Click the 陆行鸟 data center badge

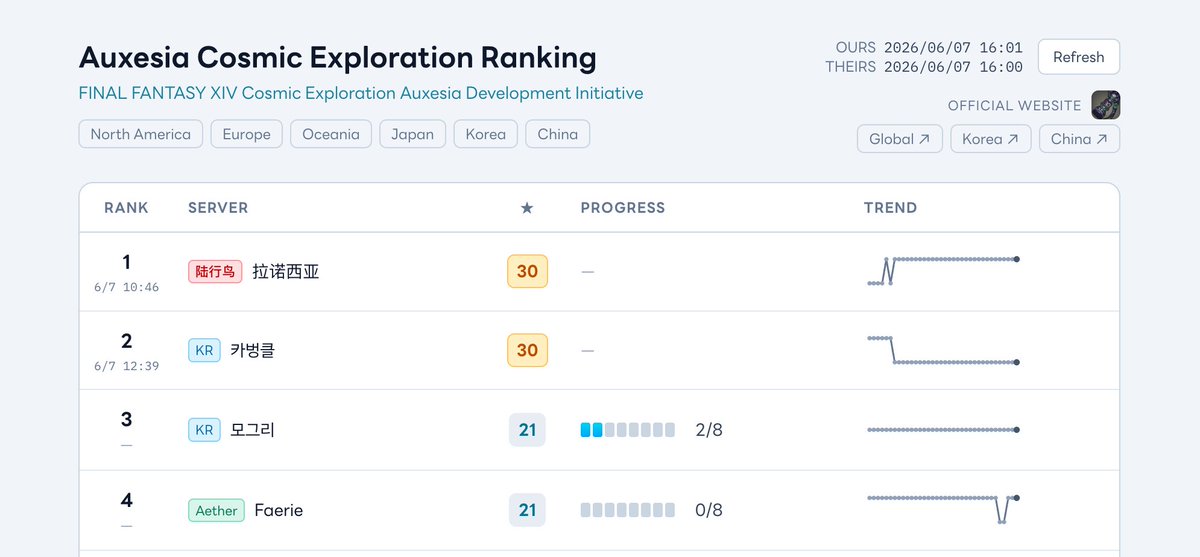(215, 271)
